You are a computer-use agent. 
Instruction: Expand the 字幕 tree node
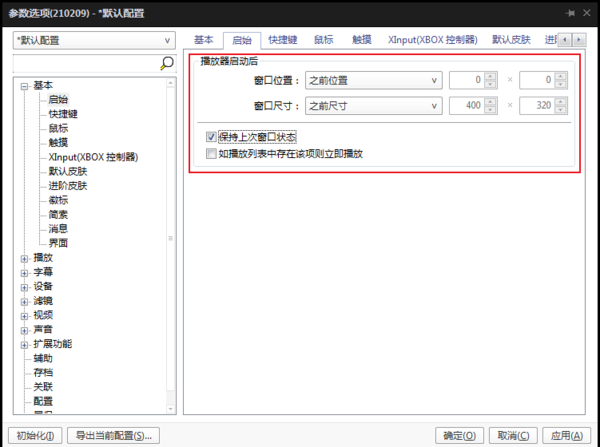(24, 272)
